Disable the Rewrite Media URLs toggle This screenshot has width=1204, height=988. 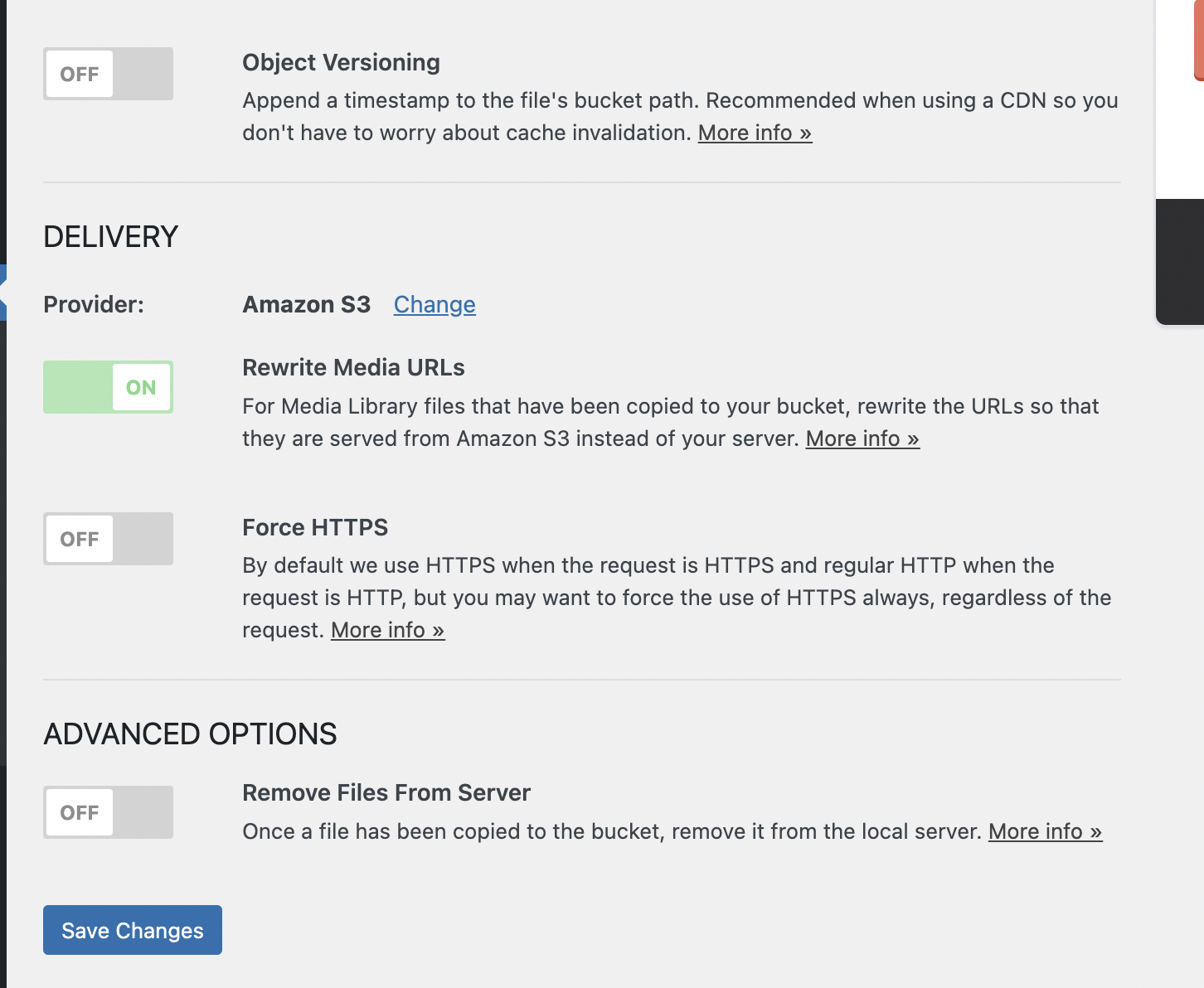pos(107,386)
